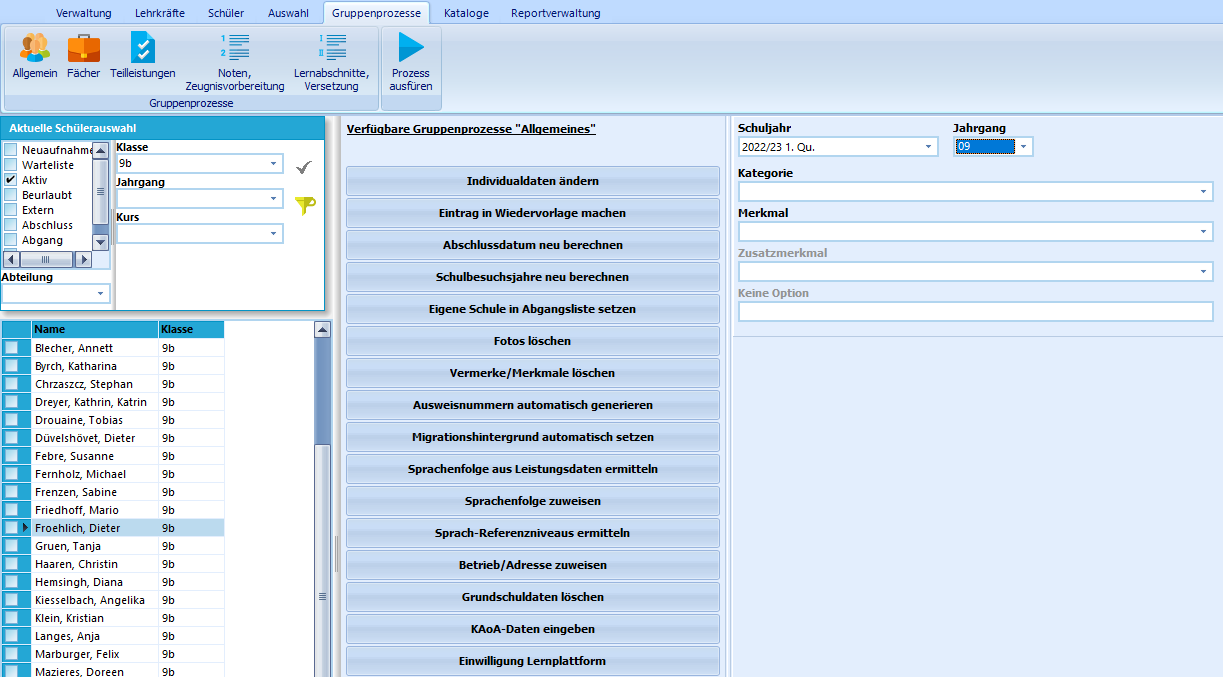This screenshot has width=1223, height=677.
Task: Open Lernabschnitte, Versetzung icon
Action: [x=332, y=62]
